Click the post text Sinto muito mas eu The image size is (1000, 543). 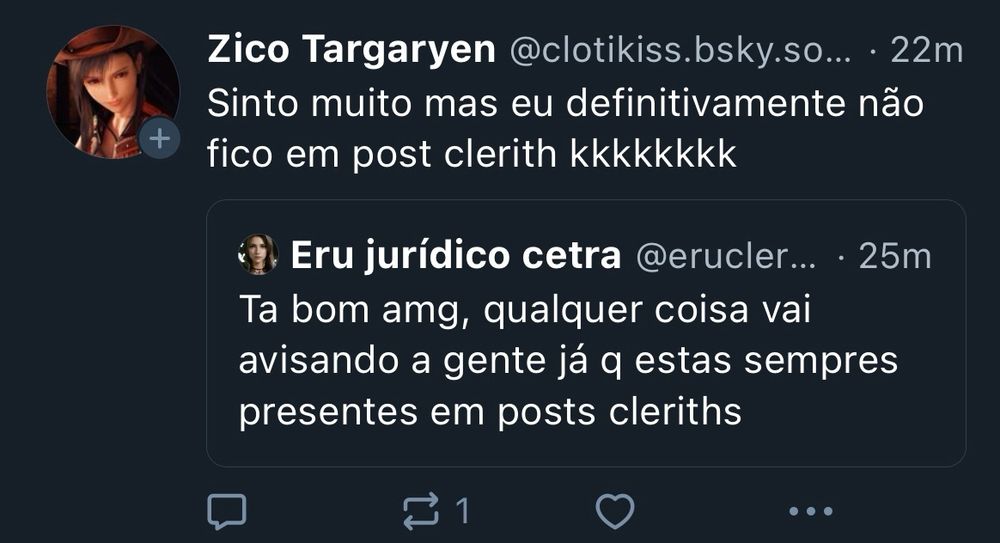point(379,103)
